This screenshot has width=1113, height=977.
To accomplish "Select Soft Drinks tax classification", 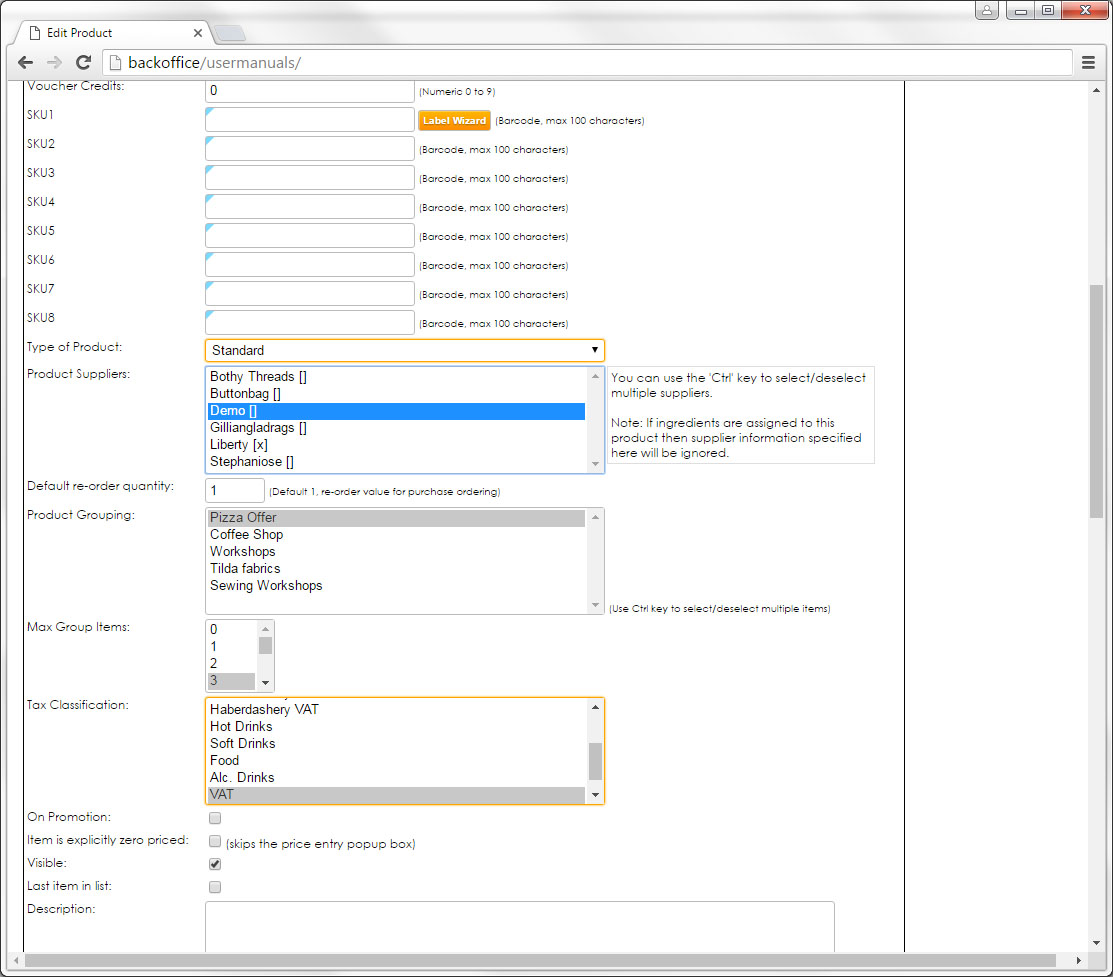I will coord(396,743).
